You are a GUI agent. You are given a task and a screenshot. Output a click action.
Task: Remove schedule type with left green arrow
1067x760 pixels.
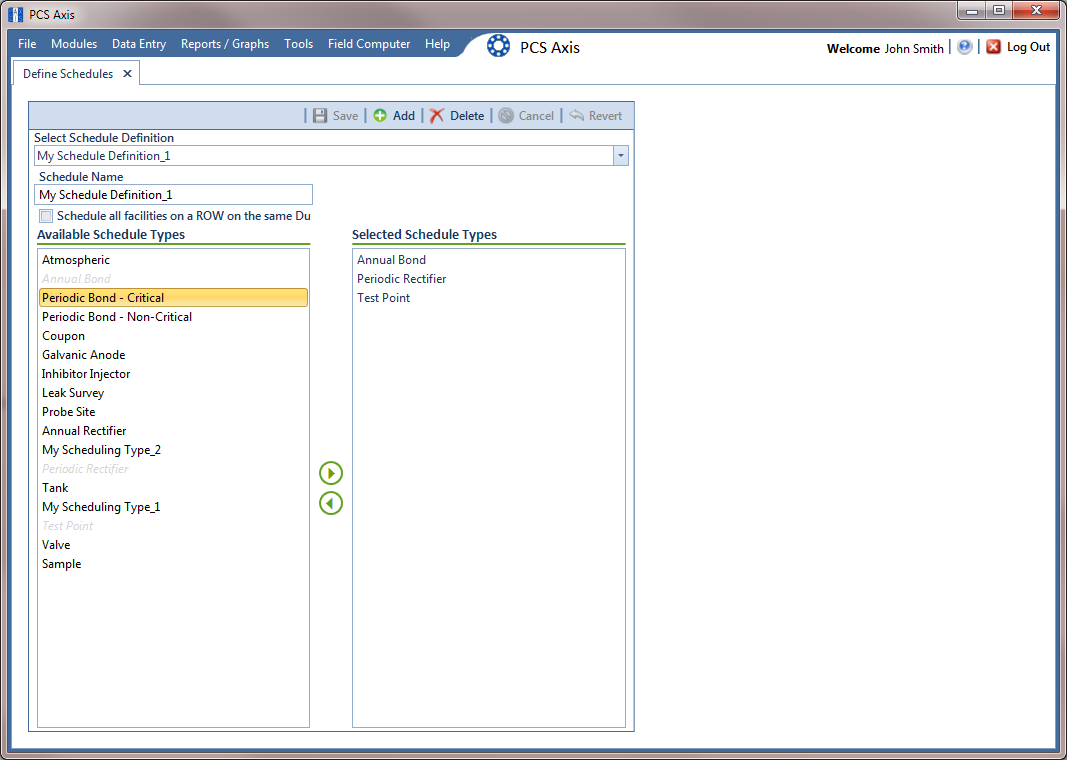pos(331,503)
